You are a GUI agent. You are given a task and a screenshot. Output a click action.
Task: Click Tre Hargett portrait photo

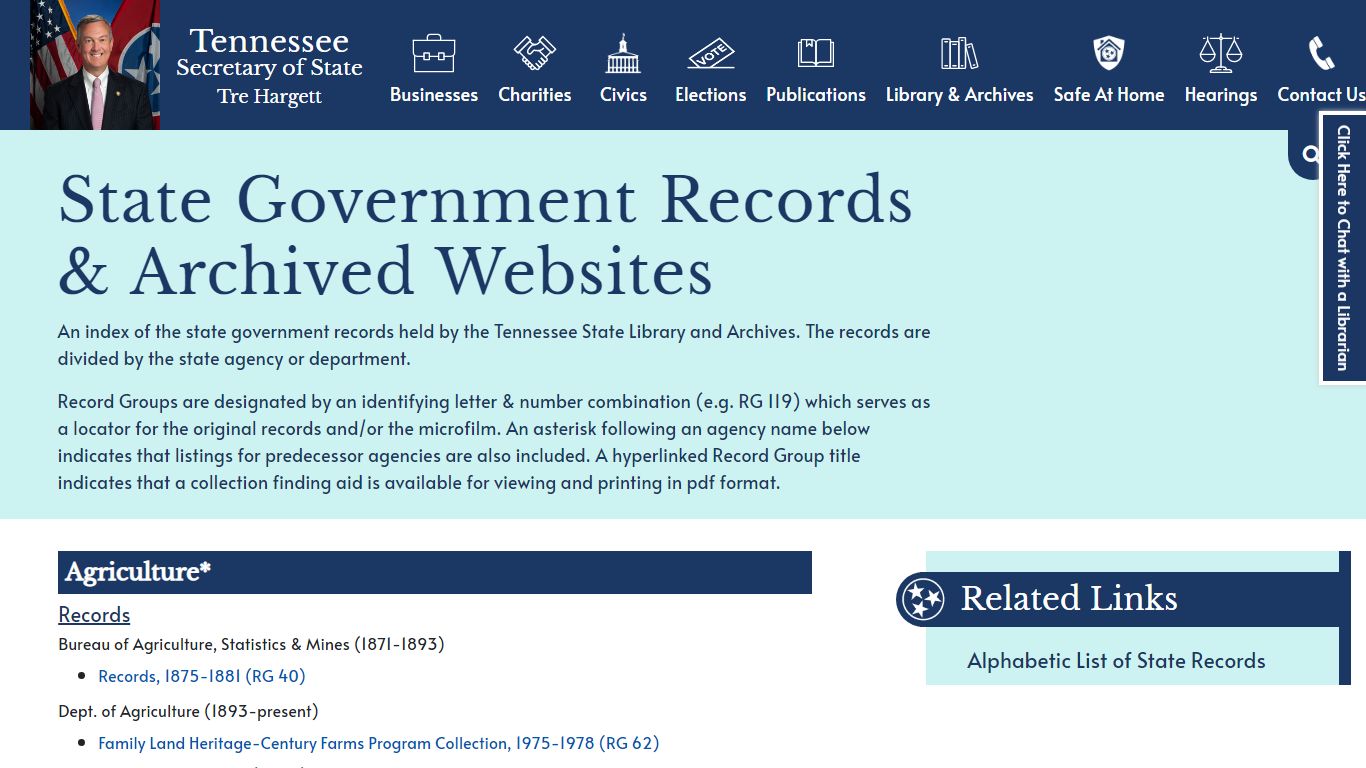click(x=95, y=65)
